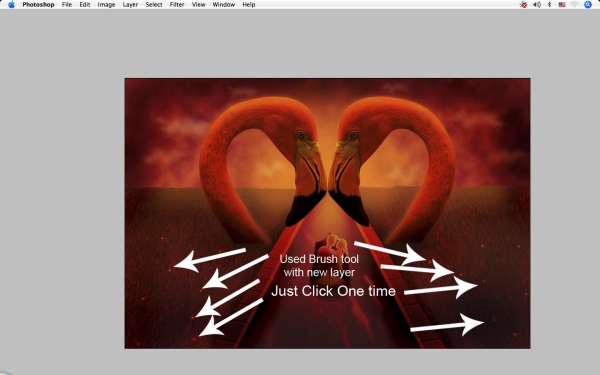
Task: Click the left flamingo's eye in artwork
Action: pos(301,135)
